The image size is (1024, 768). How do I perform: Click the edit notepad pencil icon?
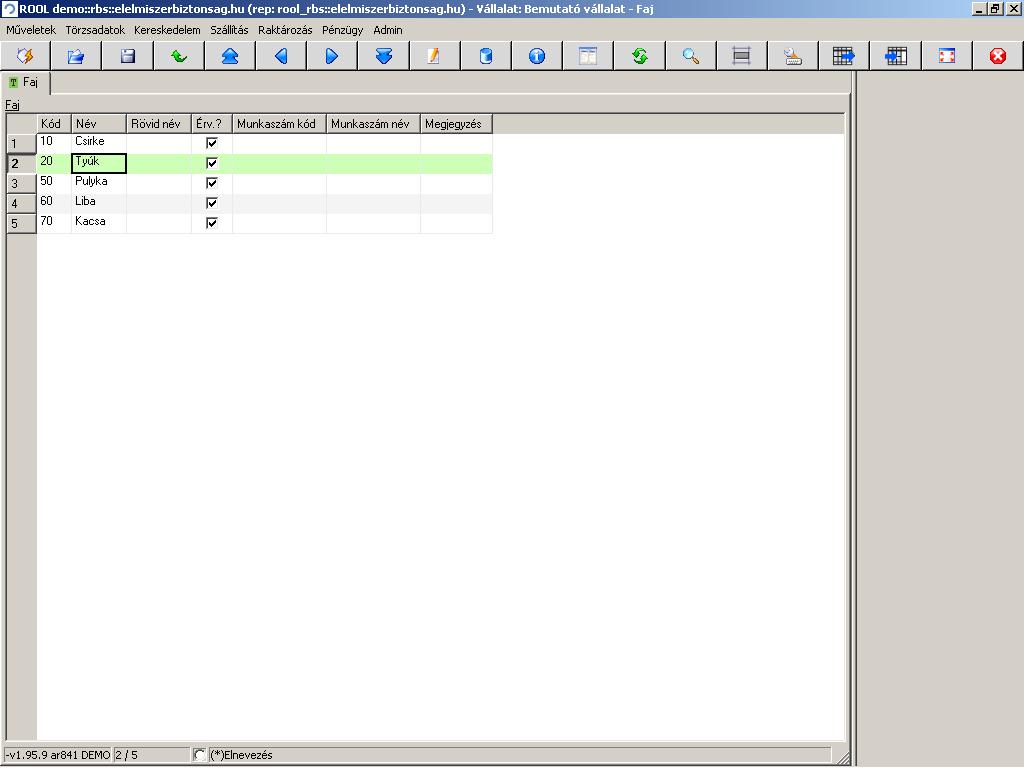coord(434,56)
